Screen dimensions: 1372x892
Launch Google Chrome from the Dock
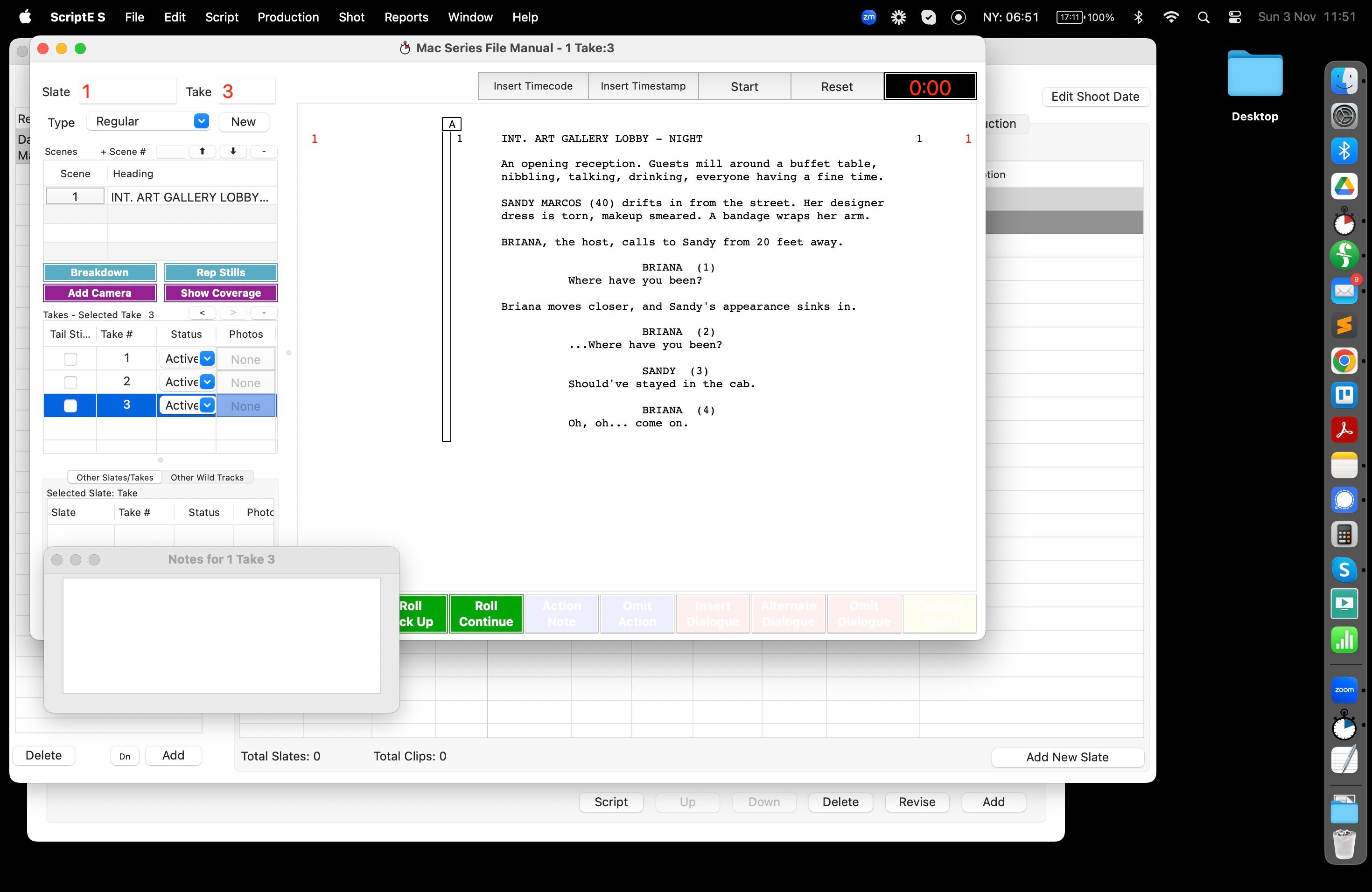click(x=1344, y=361)
